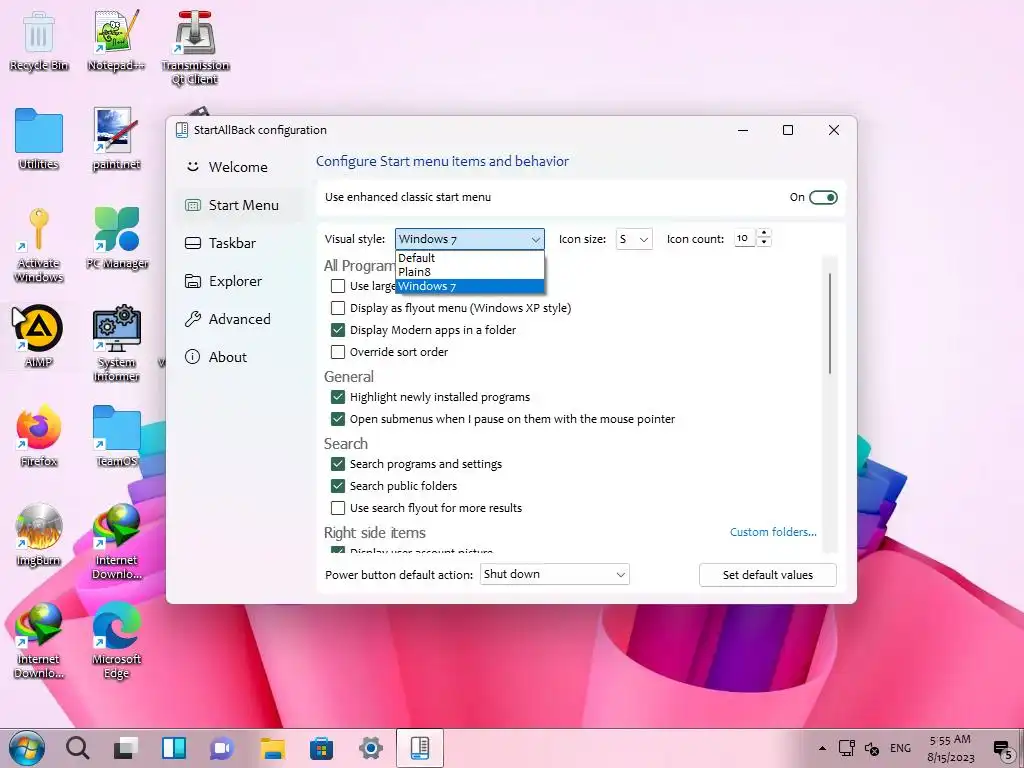The height and width of the screenshot is (768, 1024).
Task: Switch to the Start Menu section
Action: (238, 205)
